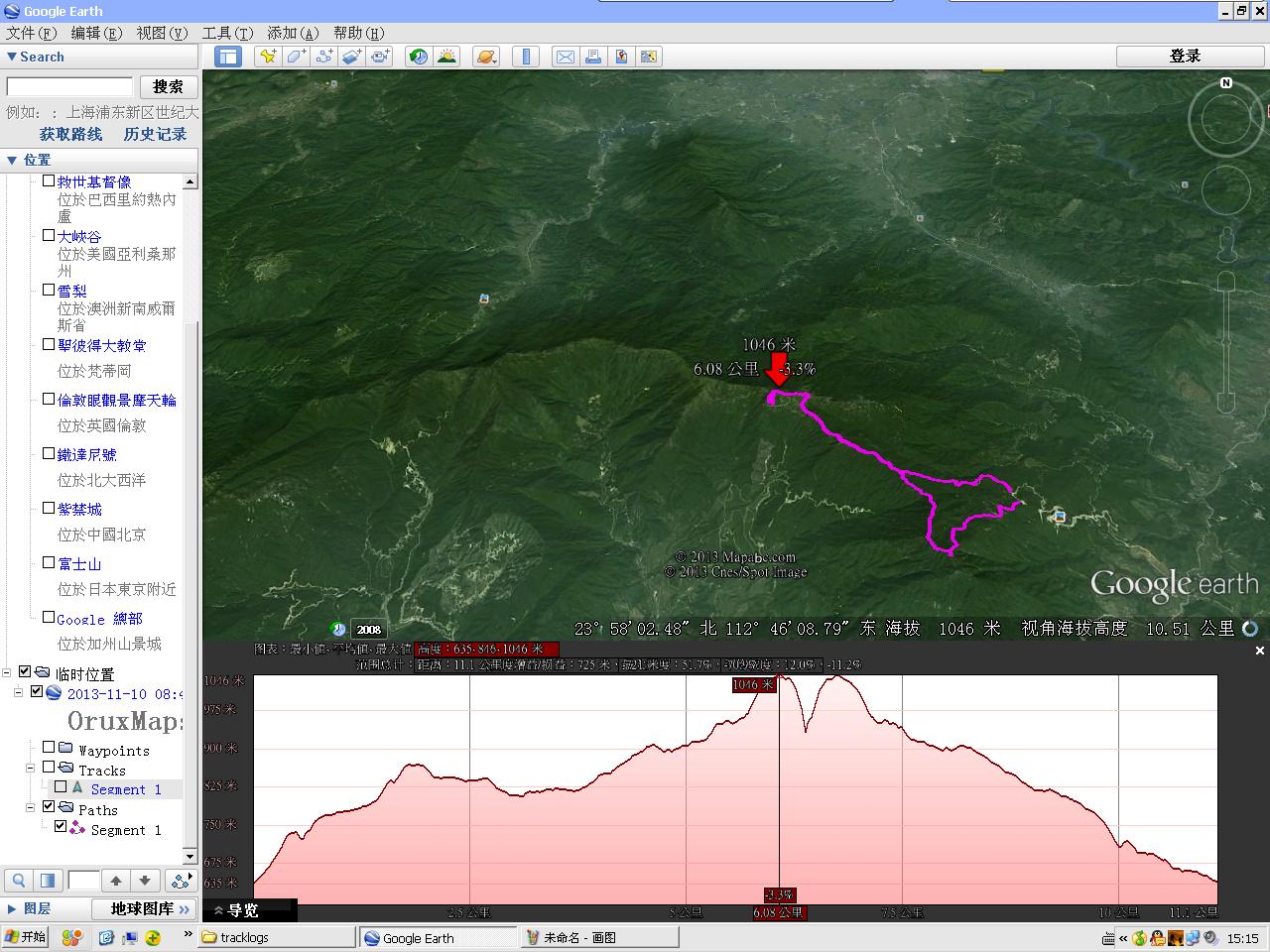Click the places list scroll-down arrow
Image resolution: width=1270 pixels, height=952 pixels.
190,856
